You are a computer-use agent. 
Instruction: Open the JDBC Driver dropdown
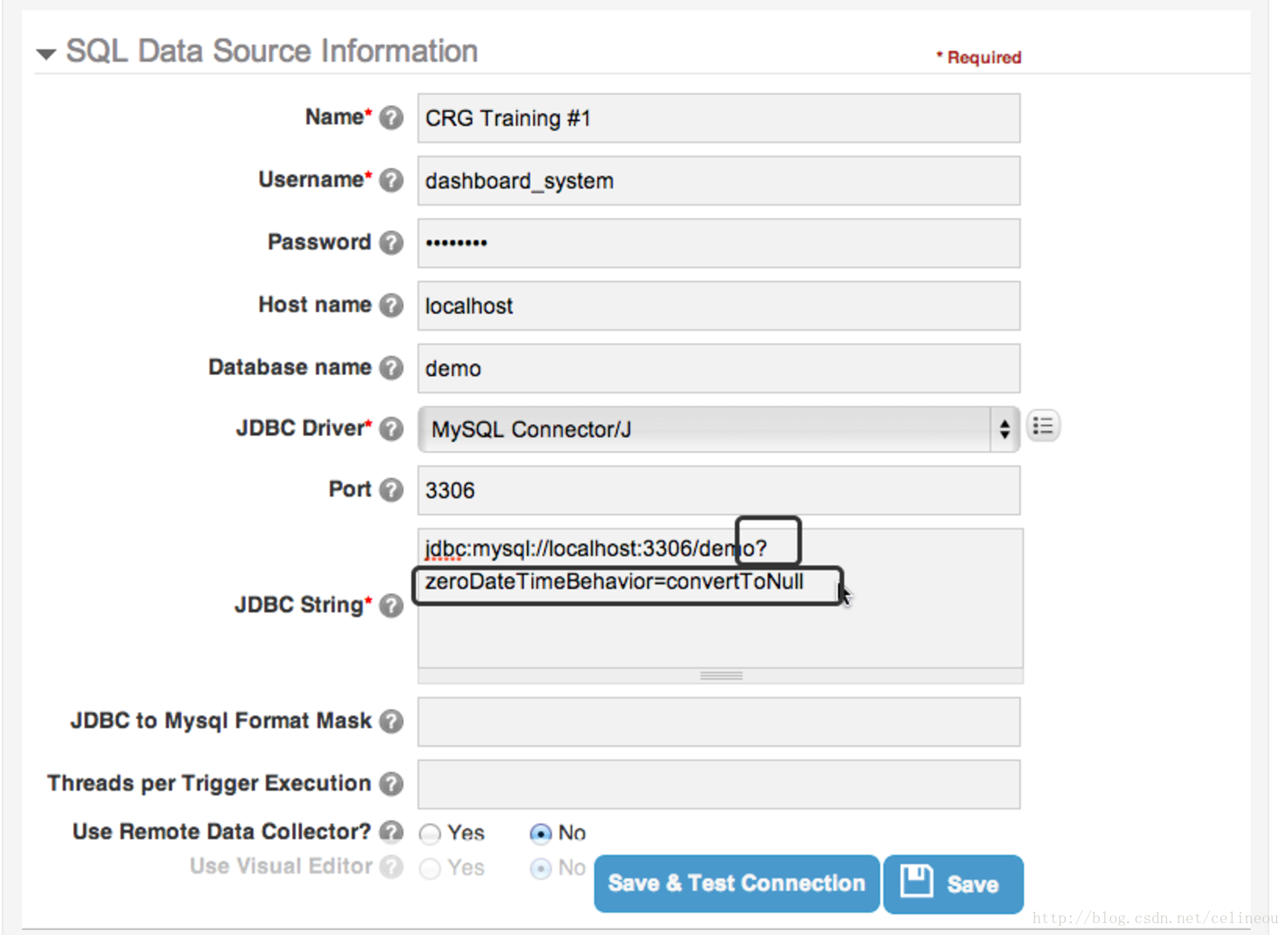pyautogui.click(x=718, y=429)
